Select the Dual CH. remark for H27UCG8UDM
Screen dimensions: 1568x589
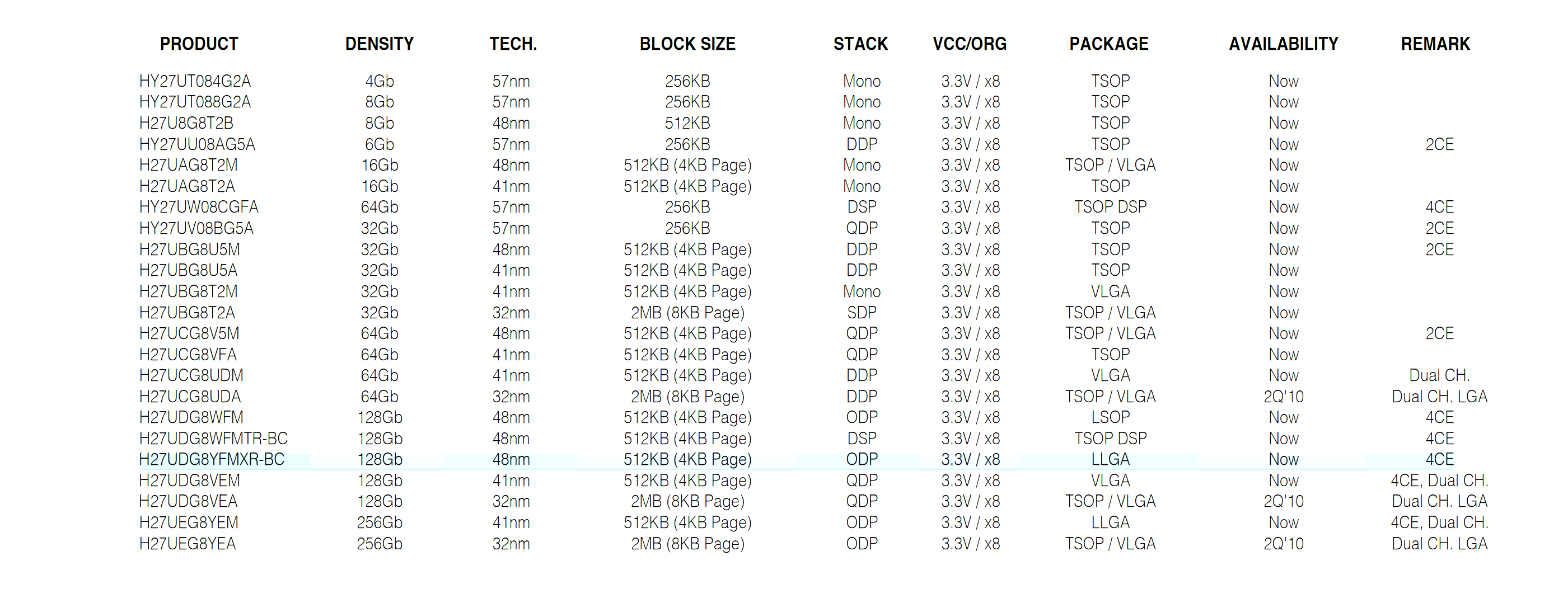pos(1439,375)
